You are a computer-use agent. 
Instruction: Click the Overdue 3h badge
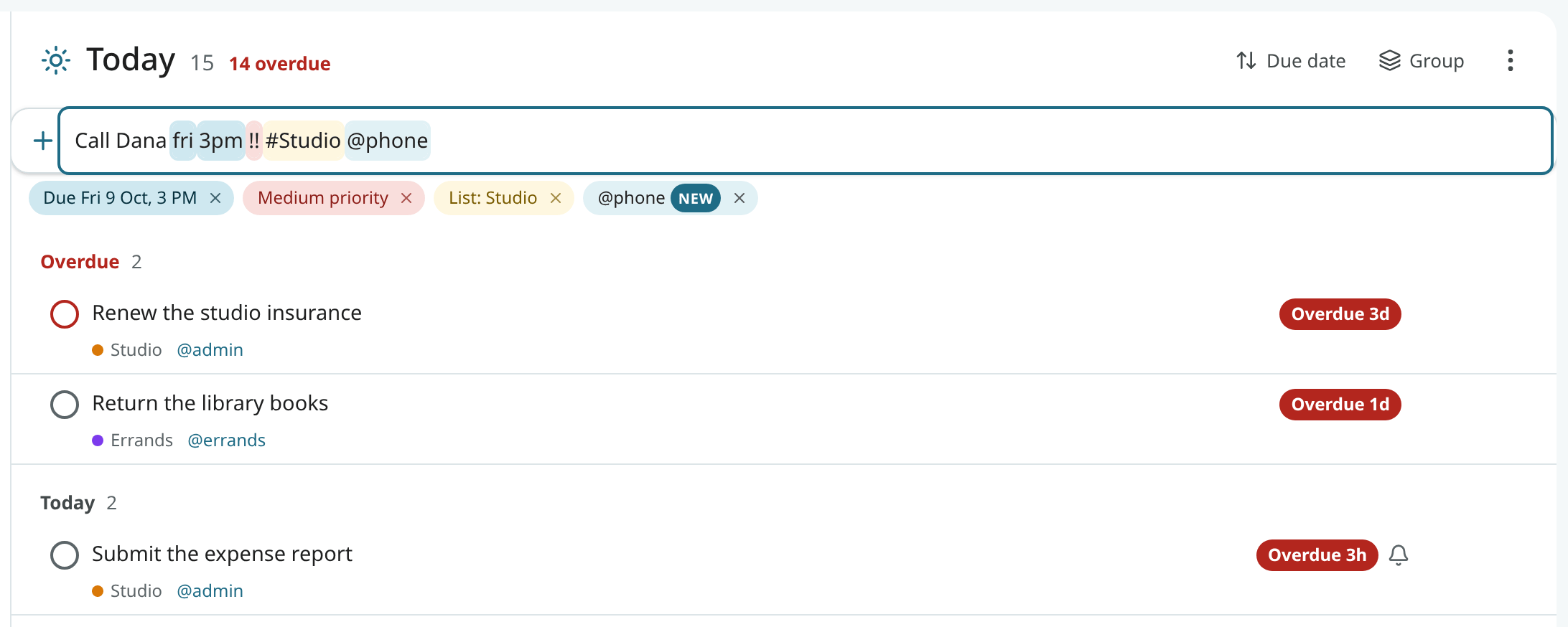[x=1317, y=555]
